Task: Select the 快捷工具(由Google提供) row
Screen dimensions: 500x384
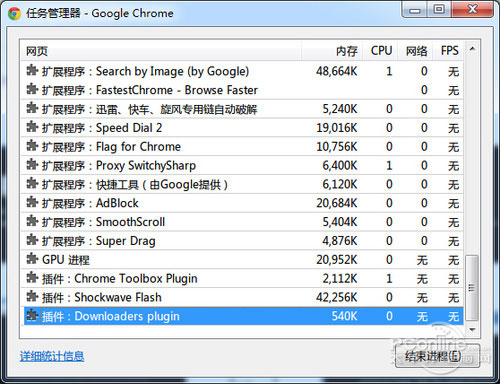Action: 242,184
